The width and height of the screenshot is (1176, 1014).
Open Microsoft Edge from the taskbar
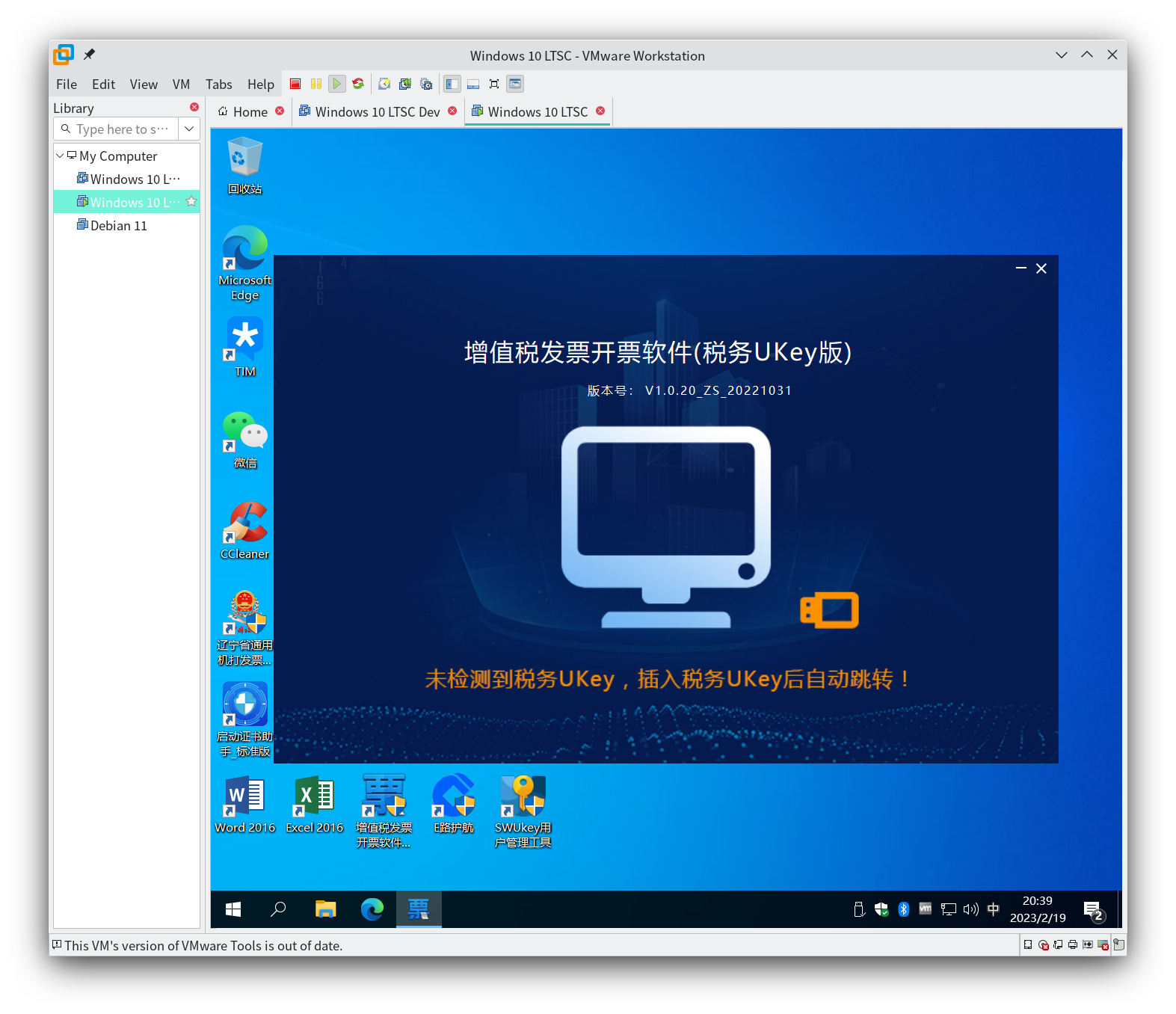coord(372,909)
